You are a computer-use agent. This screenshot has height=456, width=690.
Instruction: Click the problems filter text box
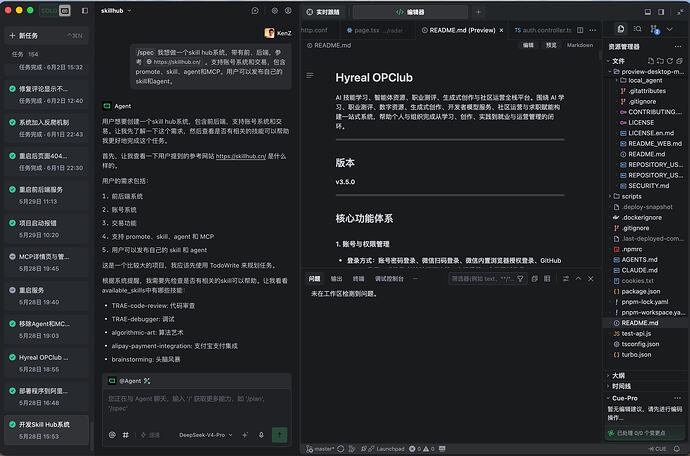pos(483,279)
